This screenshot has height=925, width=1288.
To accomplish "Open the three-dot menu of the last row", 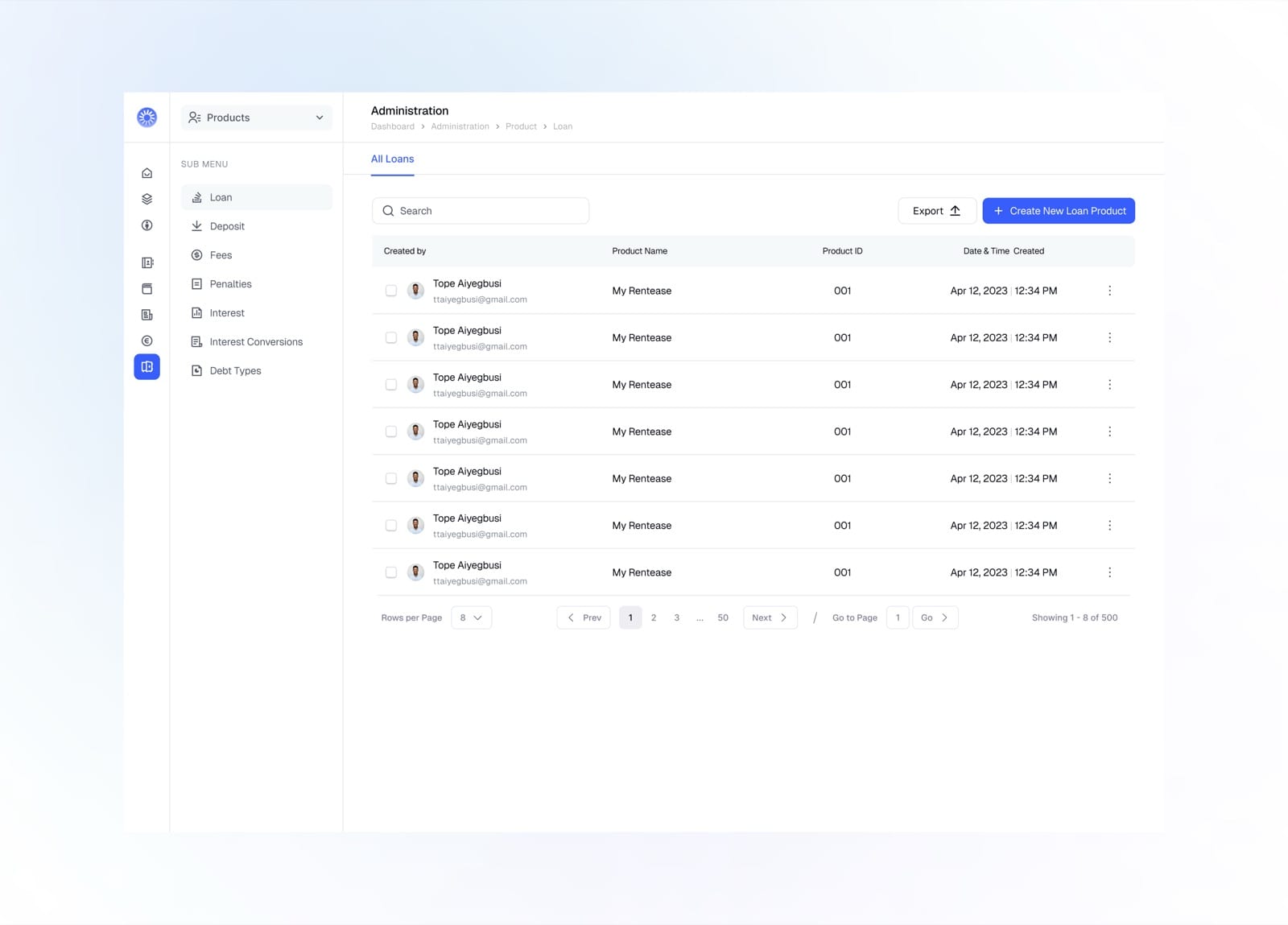I will (1109, 572).
